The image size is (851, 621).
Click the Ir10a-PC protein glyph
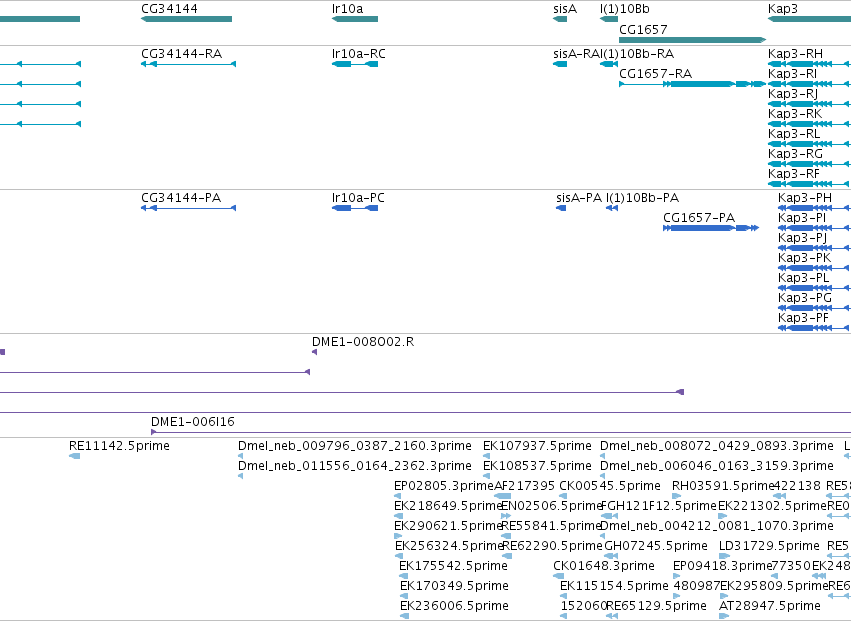click(354, 208)
